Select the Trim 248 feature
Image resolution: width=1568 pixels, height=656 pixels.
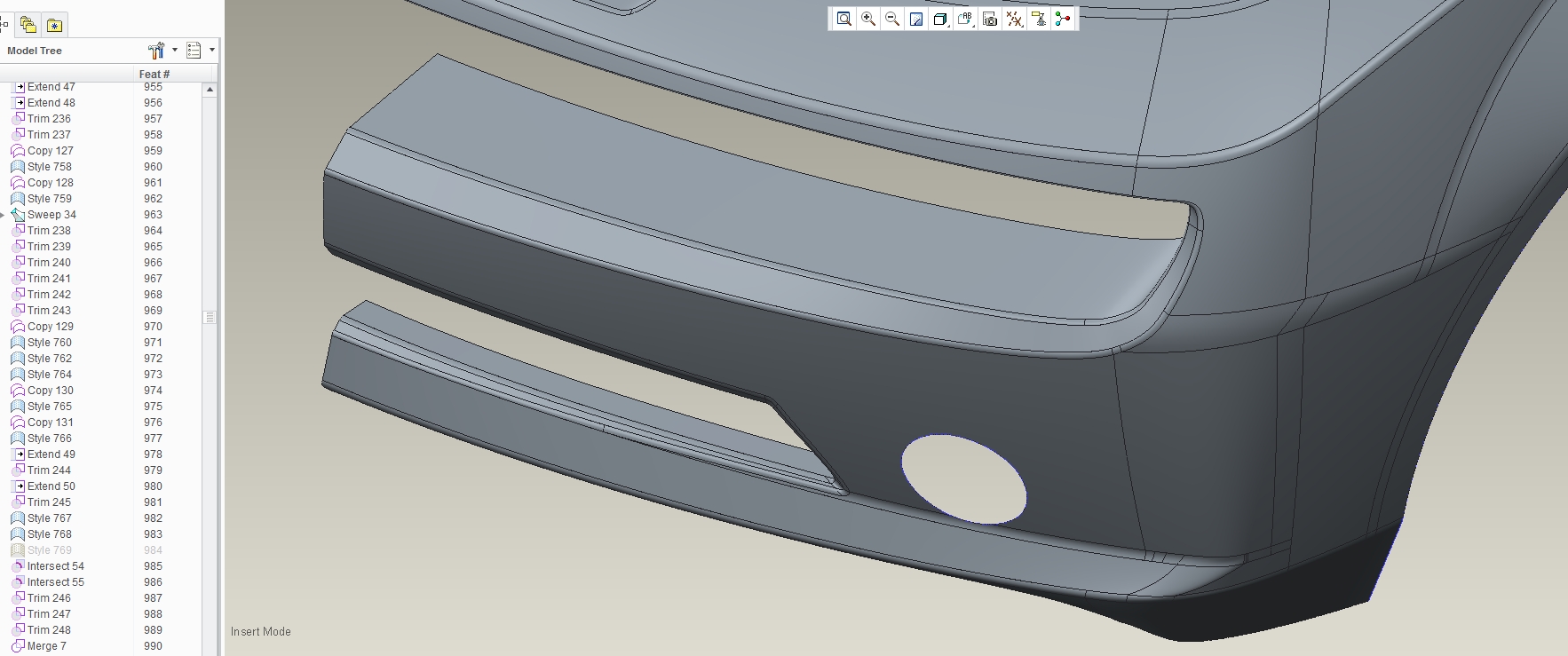tap(49, 630)
